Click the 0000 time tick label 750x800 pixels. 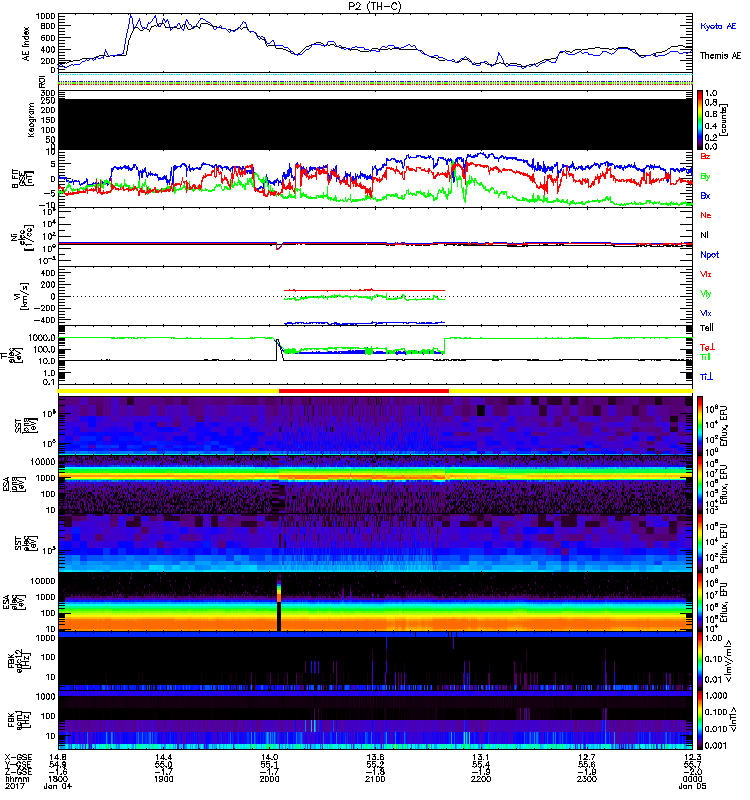coord(692,779)
